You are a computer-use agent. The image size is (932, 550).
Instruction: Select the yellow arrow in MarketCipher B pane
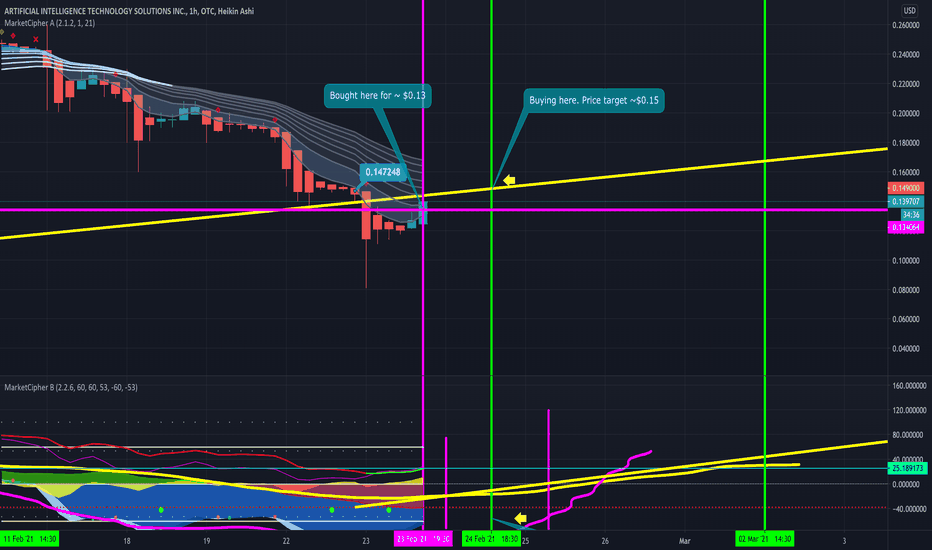[520, 518]
